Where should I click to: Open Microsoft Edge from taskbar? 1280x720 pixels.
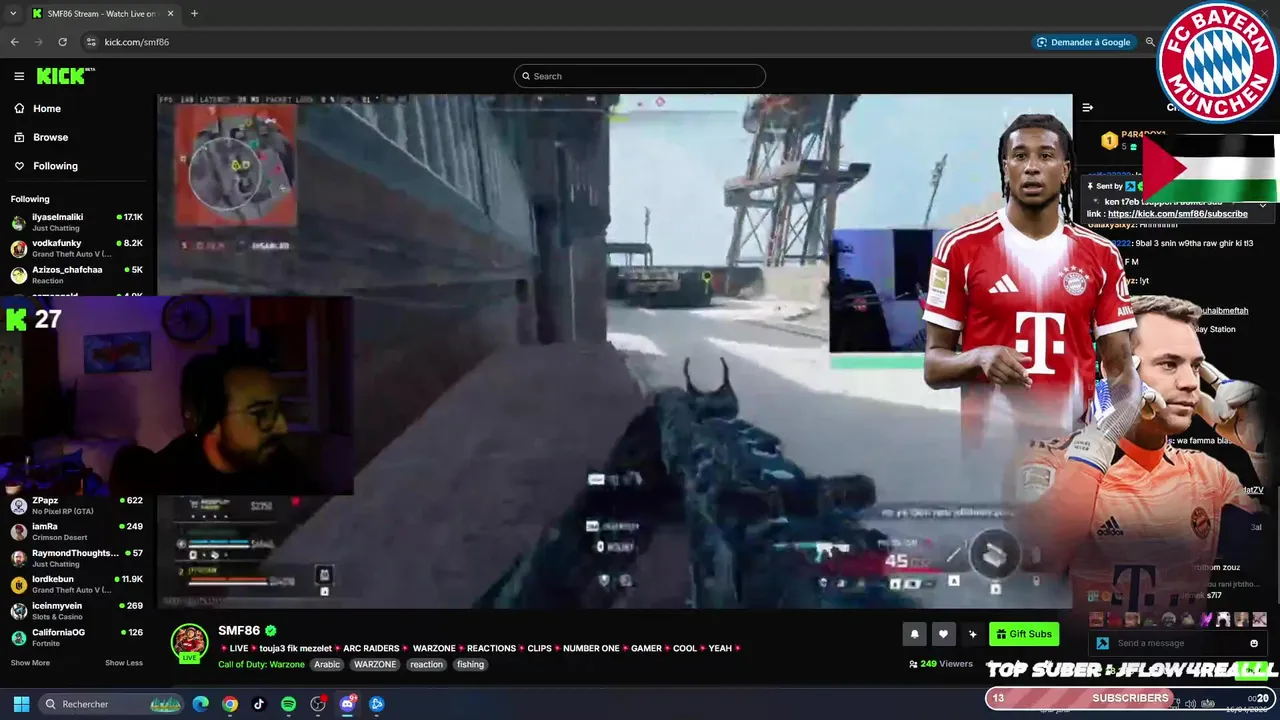coord(200,704)
